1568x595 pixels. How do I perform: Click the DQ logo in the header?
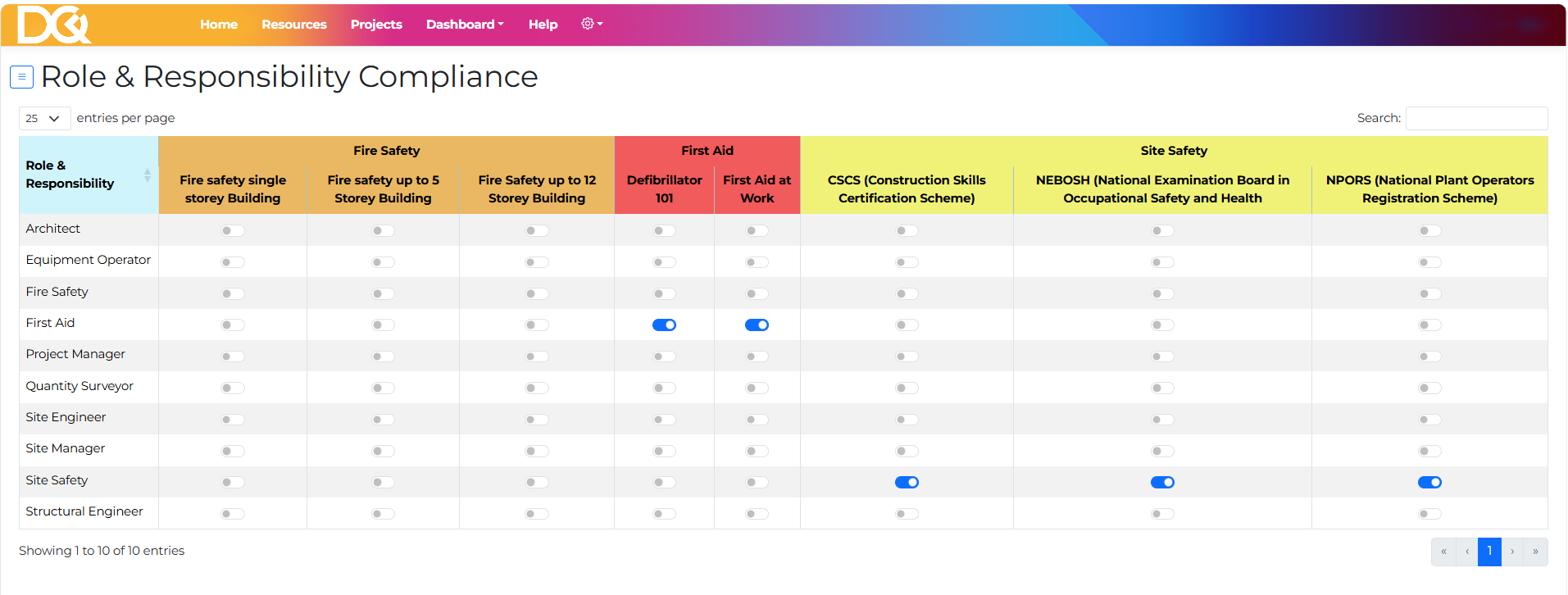[x=53, y=25]
